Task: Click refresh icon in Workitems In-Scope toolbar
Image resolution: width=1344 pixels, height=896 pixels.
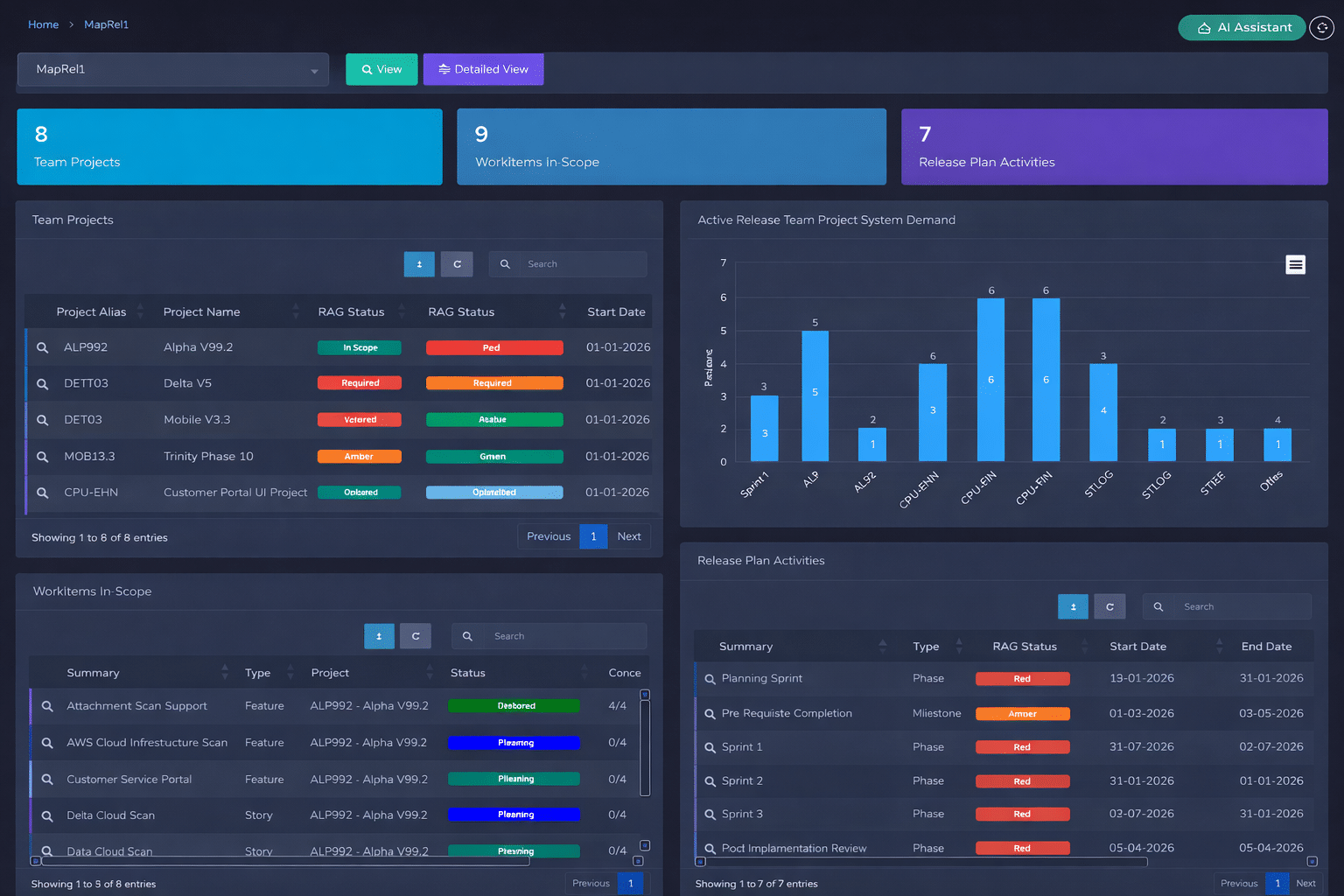Action: (x=416, y=636)
